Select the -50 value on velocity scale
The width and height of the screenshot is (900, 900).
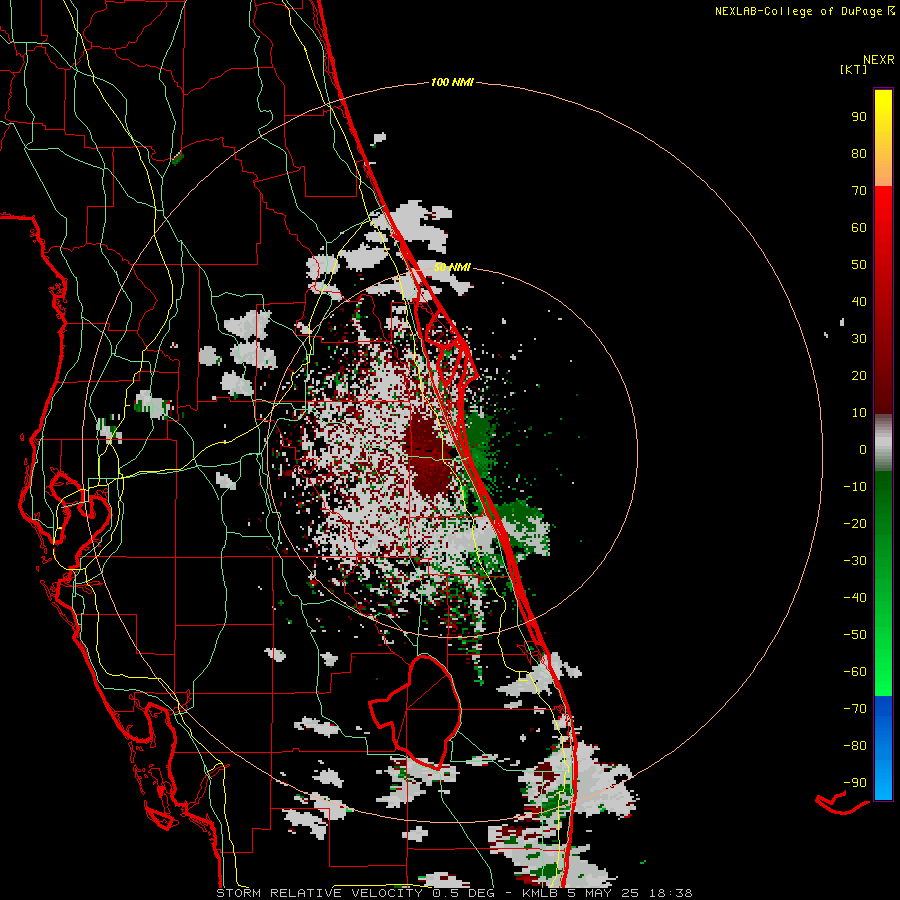point(855,635)
